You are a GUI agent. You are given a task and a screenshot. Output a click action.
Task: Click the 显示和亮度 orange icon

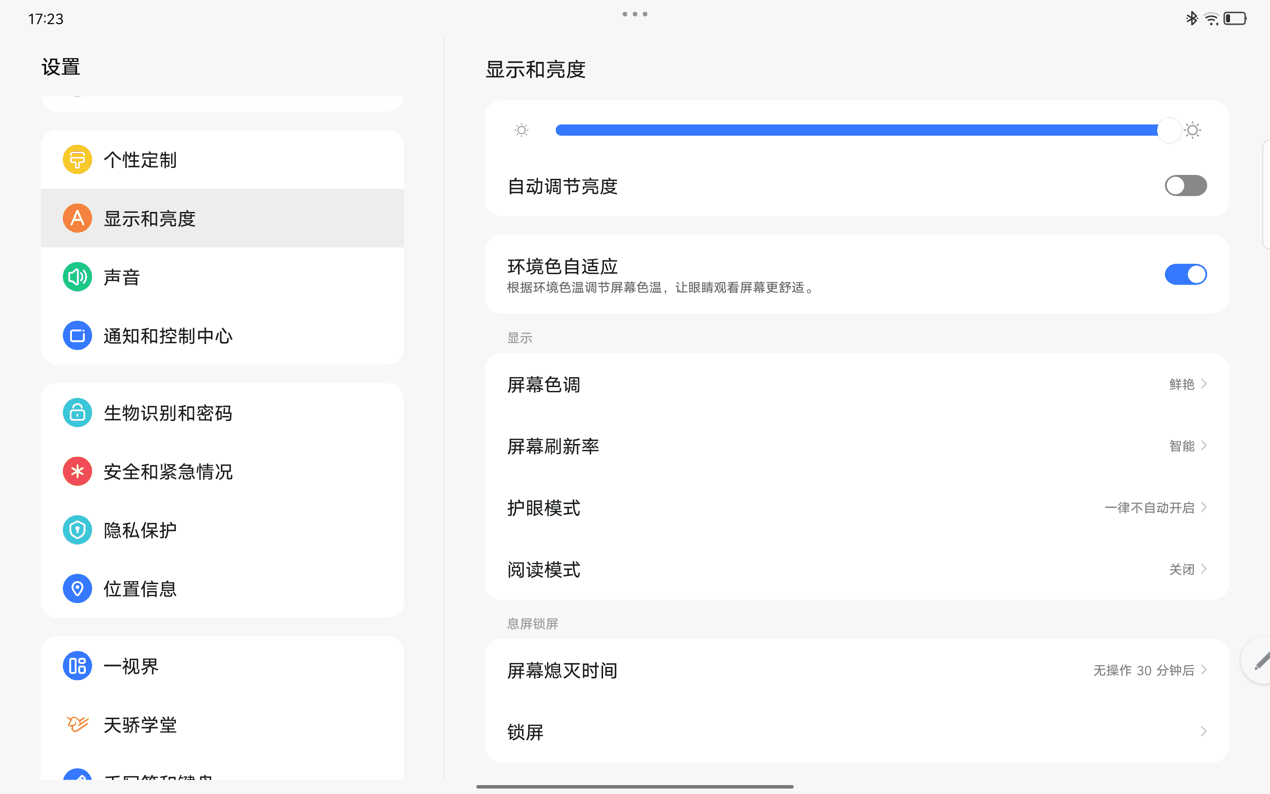tap(77, 217)
